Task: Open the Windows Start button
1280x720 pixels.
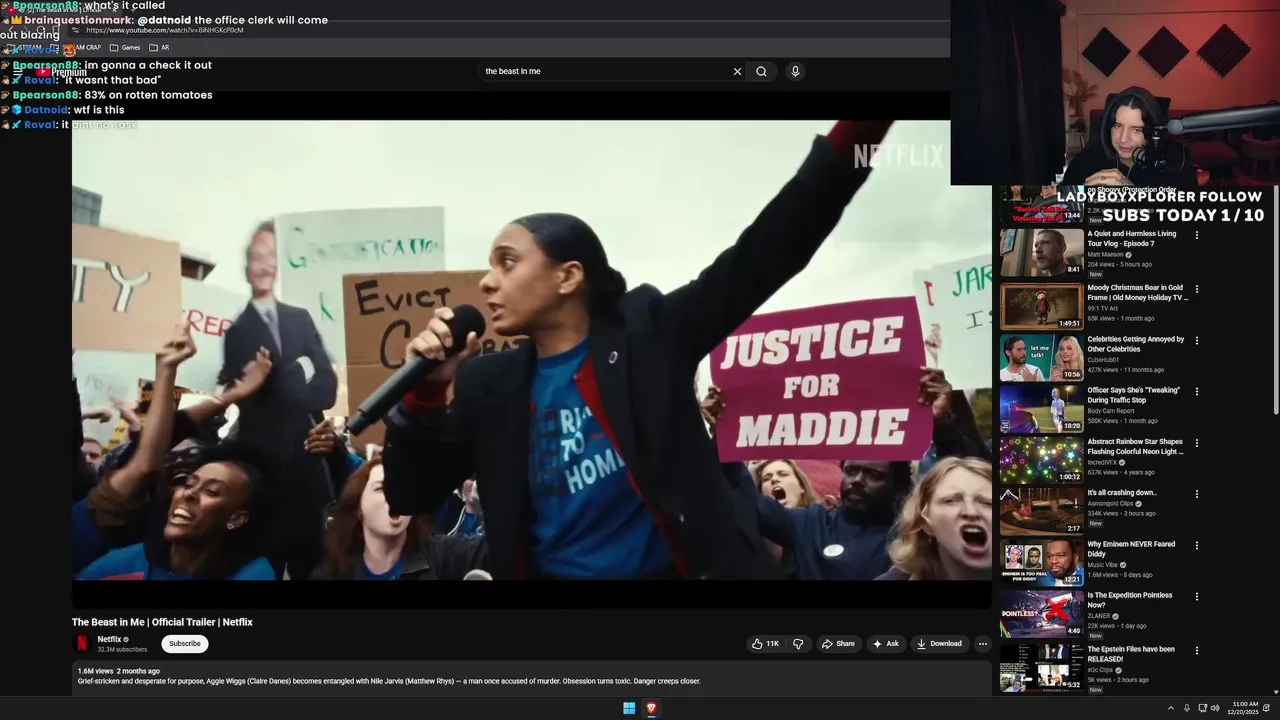Action: point(629,708)
